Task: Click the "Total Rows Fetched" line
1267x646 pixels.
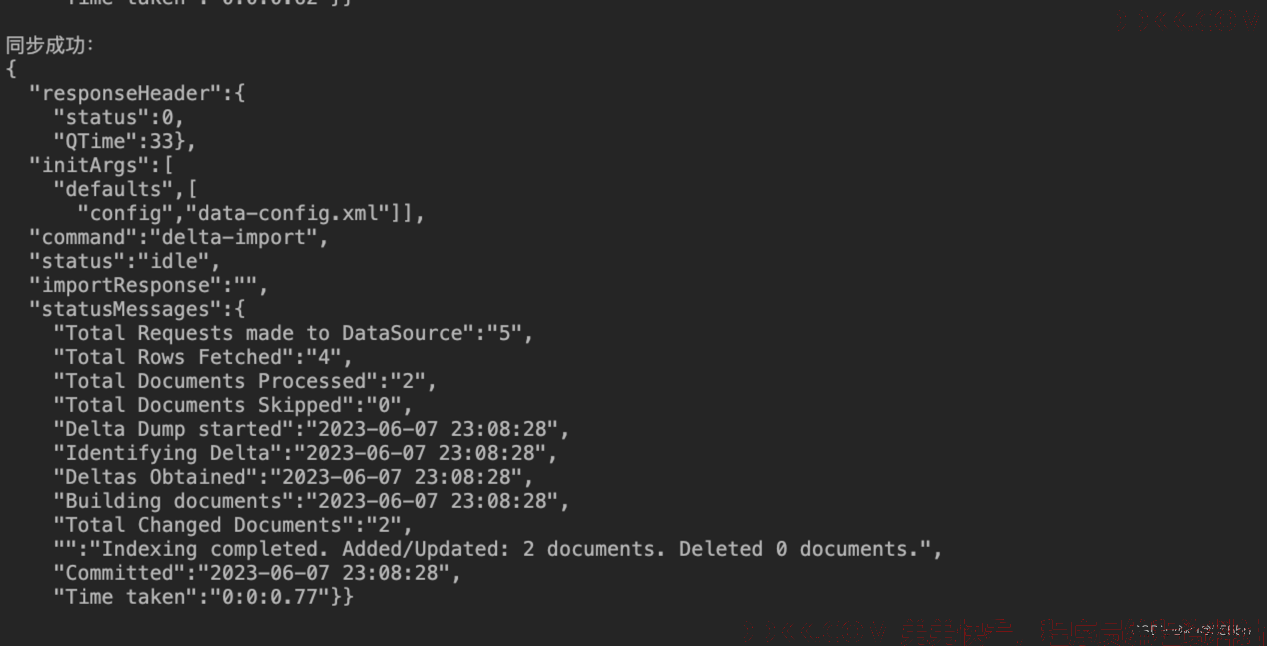Action: 203,357
